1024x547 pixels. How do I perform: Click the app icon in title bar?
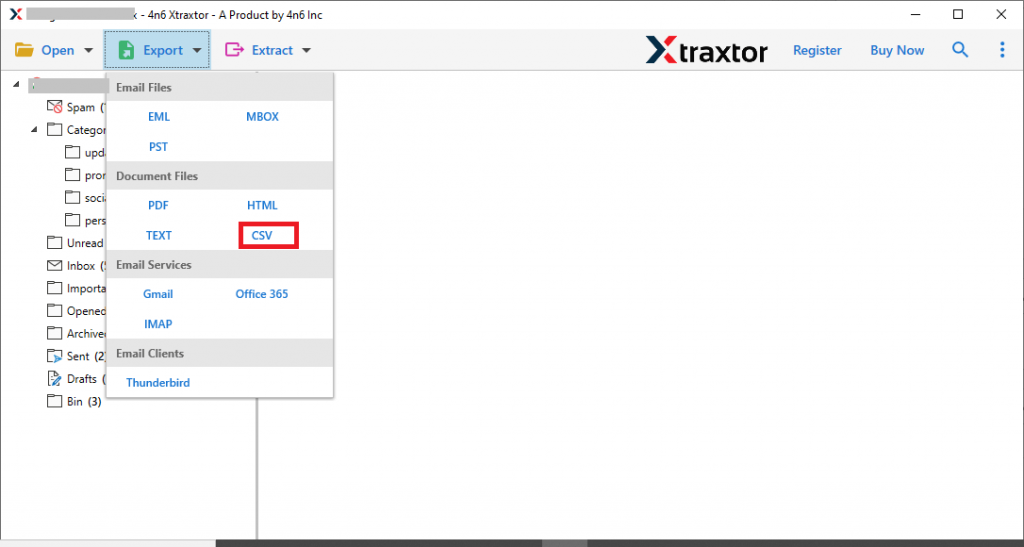pos(16,14)
